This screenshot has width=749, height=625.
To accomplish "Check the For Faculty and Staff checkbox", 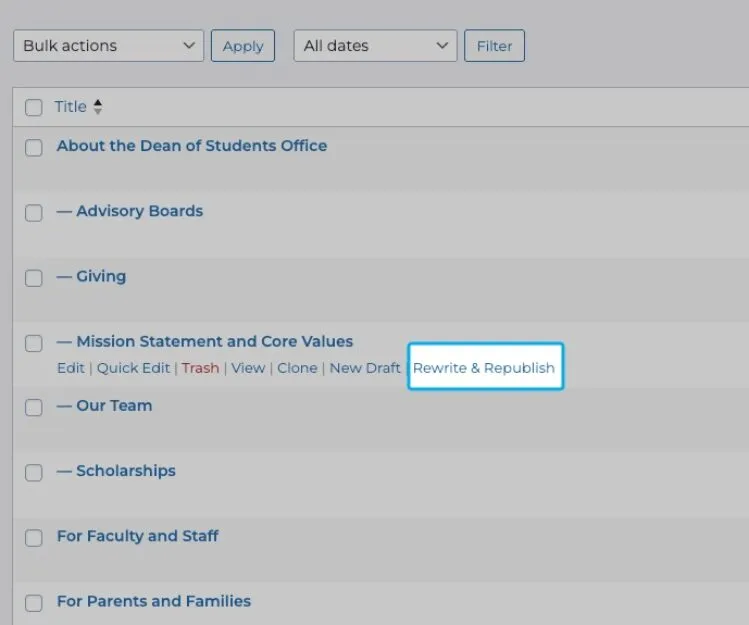I will click(33, 538).
